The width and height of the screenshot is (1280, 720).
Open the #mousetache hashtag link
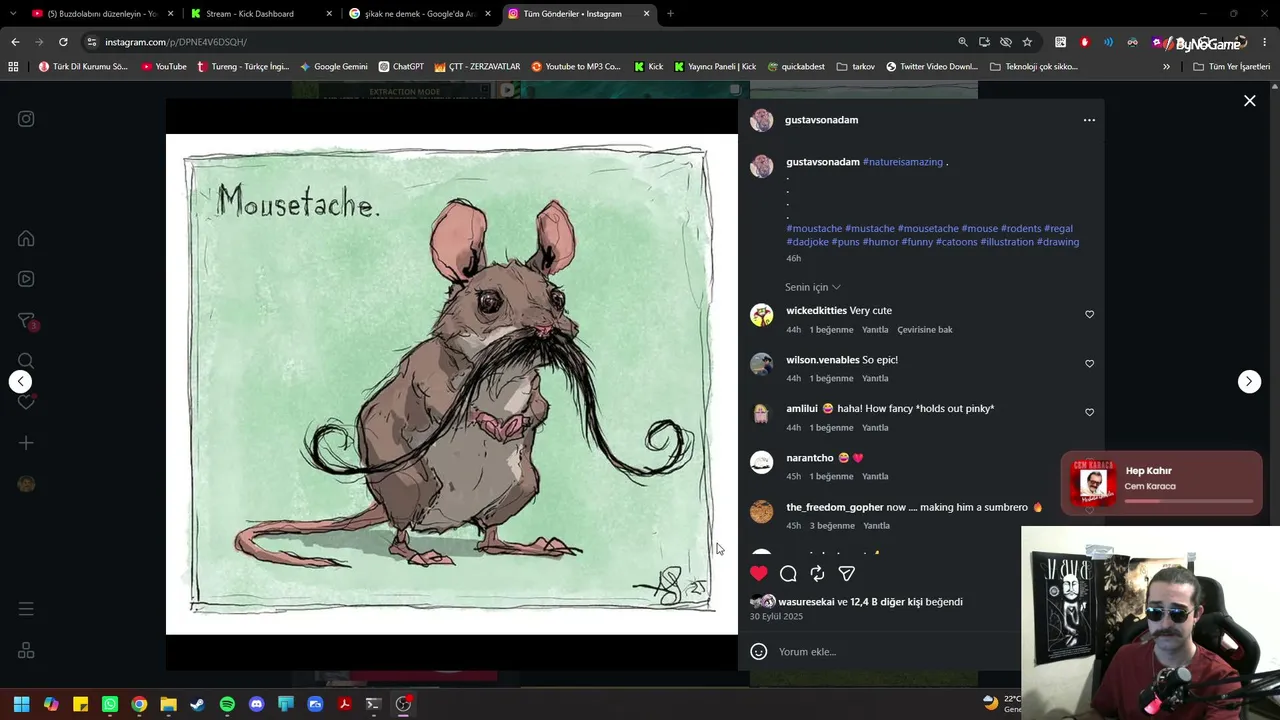point(928,229)
